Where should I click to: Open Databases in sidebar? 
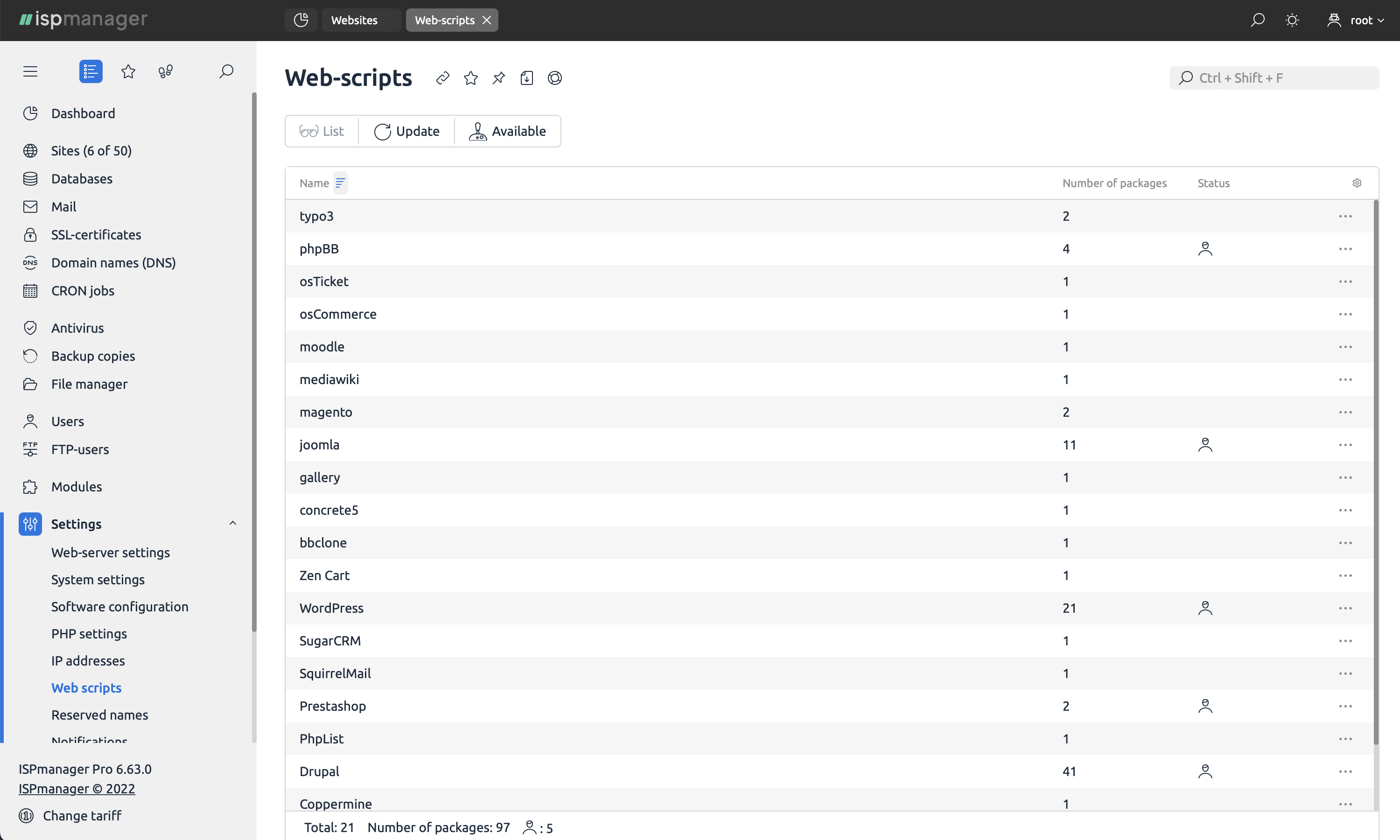click(x=82, y=179)
